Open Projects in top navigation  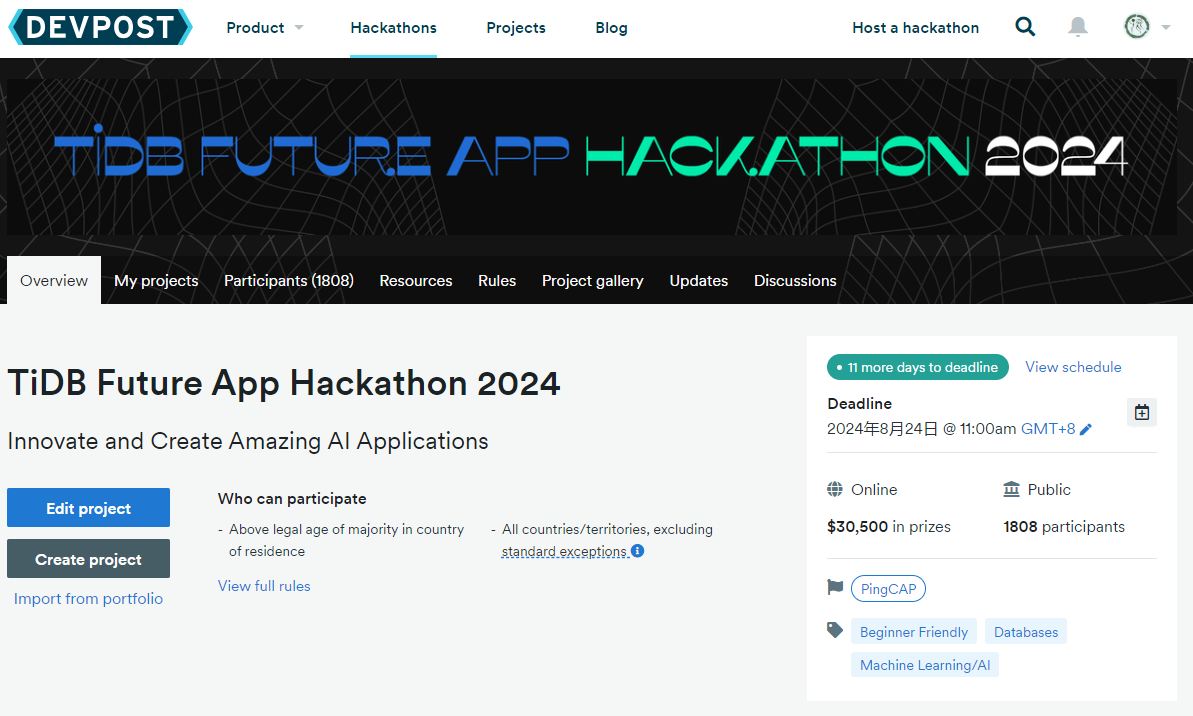[516, 27]
